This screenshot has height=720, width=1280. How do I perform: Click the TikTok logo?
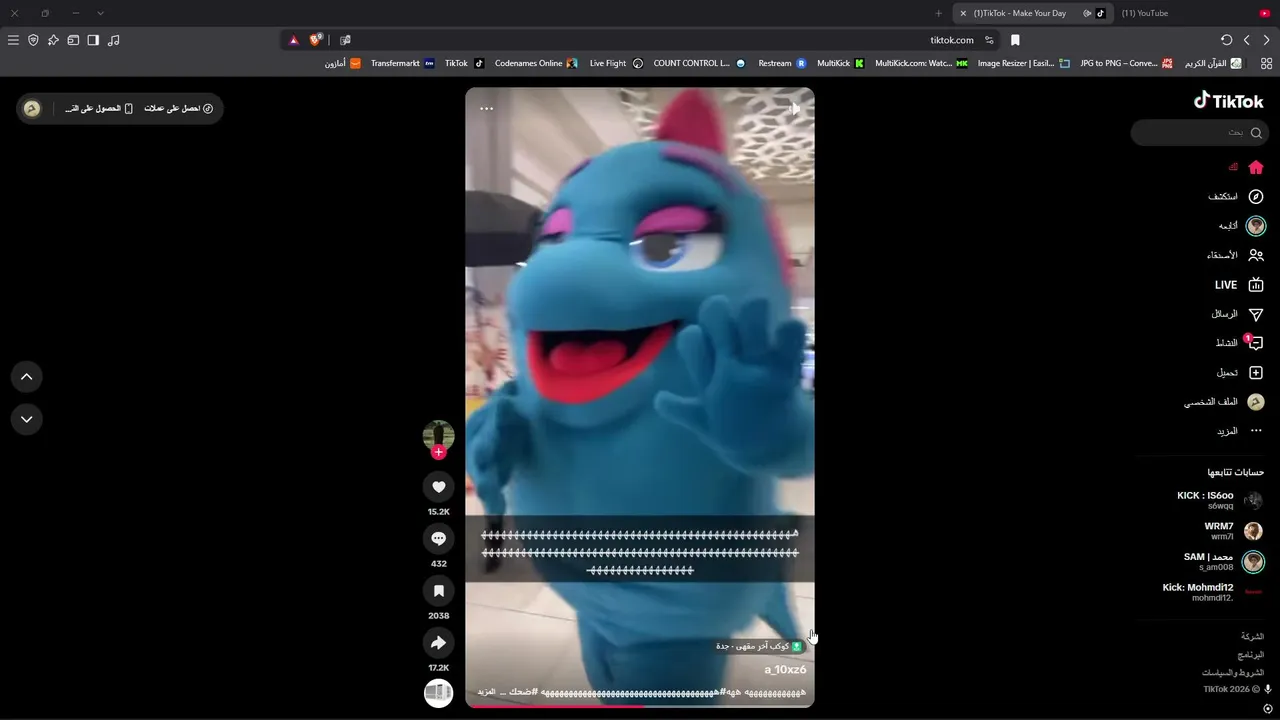(1228, 100)
